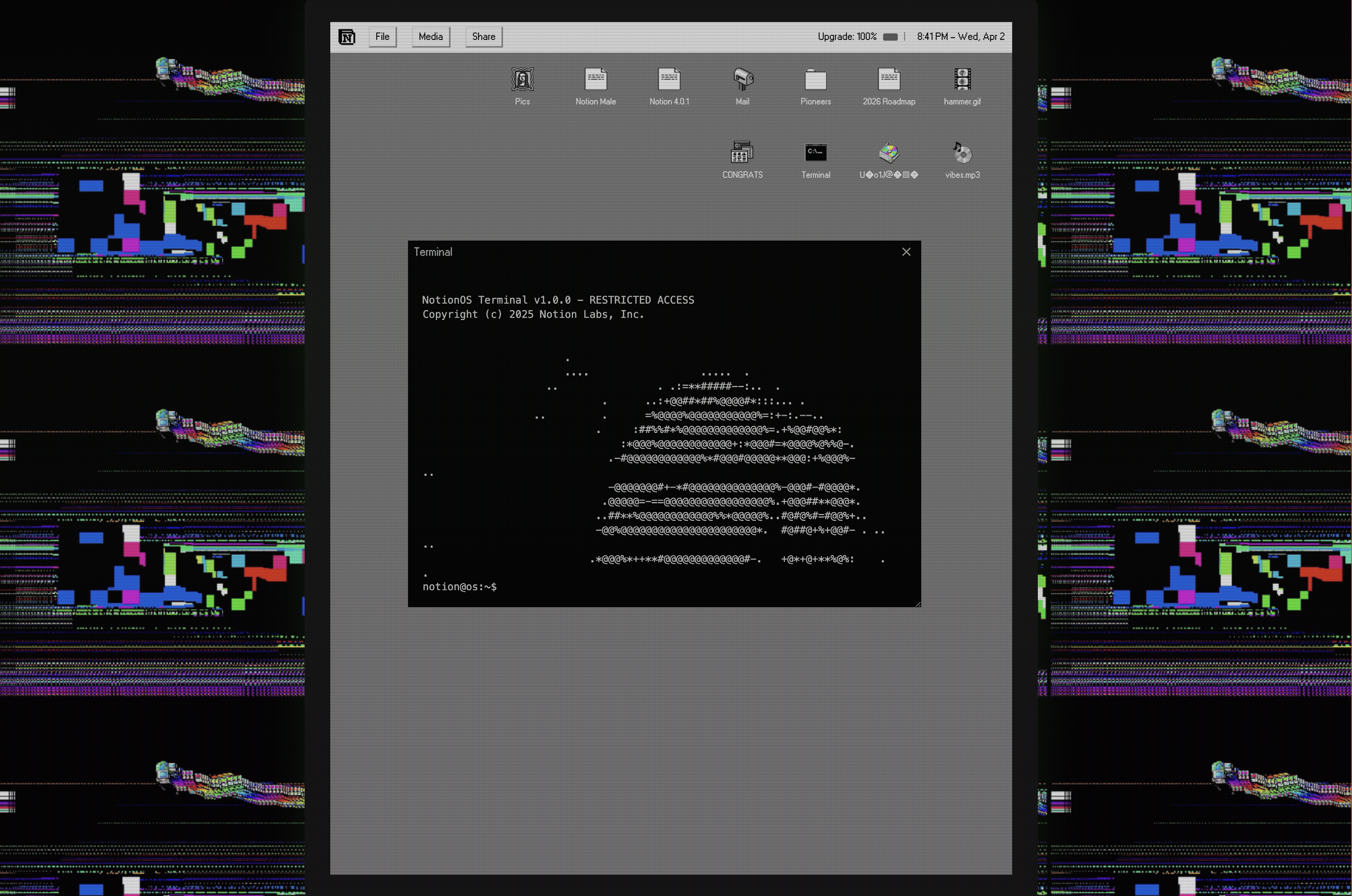This screenshot has height=896, width=1352.
Task: Click the clock date display
Action: (x=960, y=37)
